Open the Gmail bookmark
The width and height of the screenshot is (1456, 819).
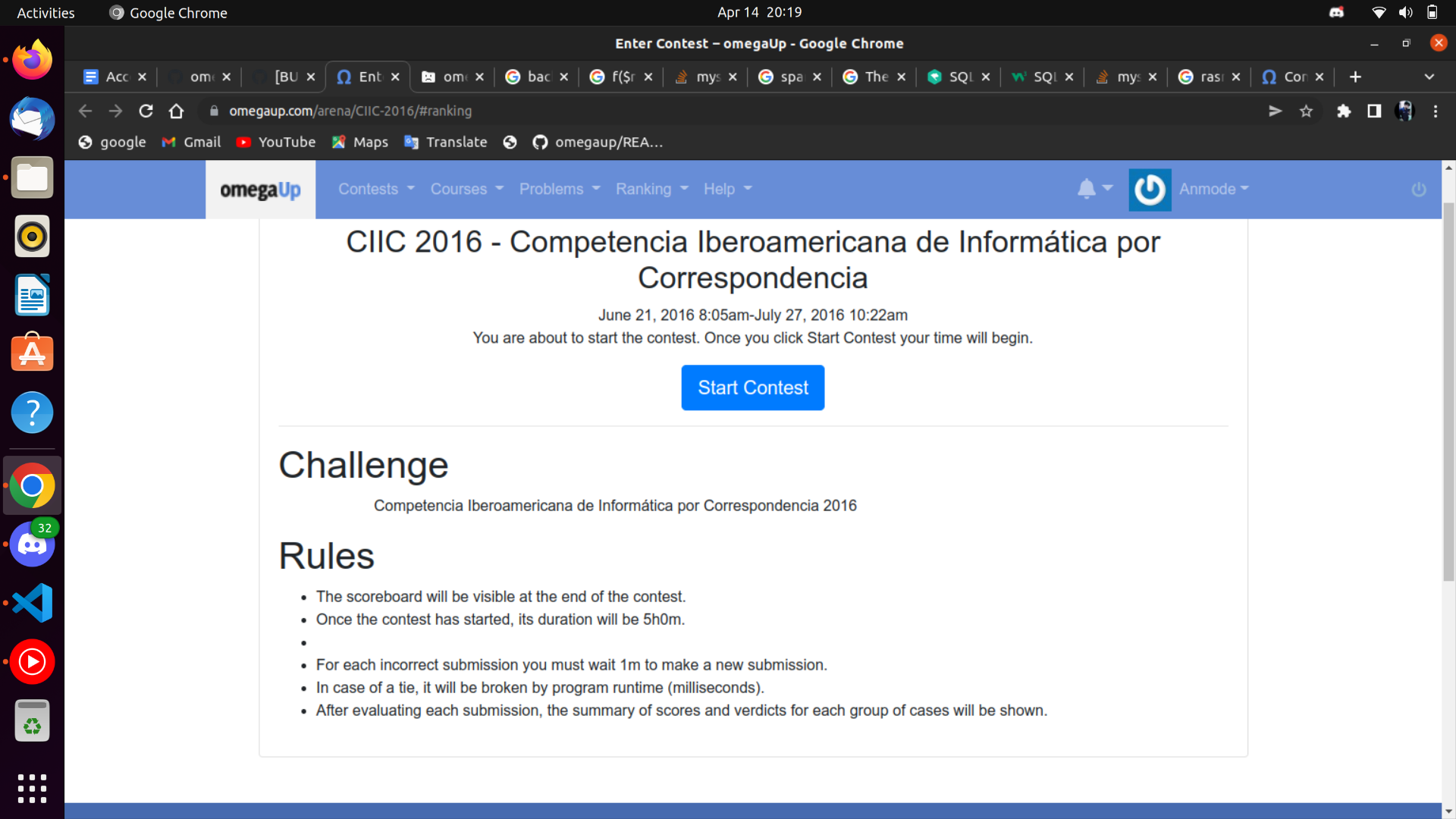(191, 143)
